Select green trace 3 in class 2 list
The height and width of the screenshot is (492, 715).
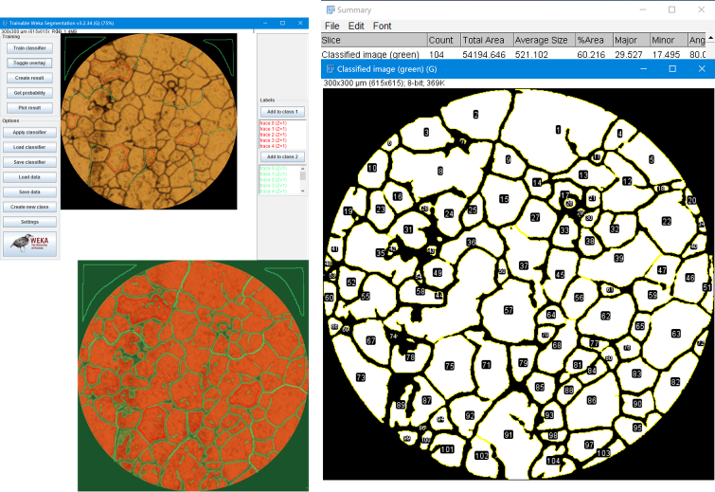[274, 186]
